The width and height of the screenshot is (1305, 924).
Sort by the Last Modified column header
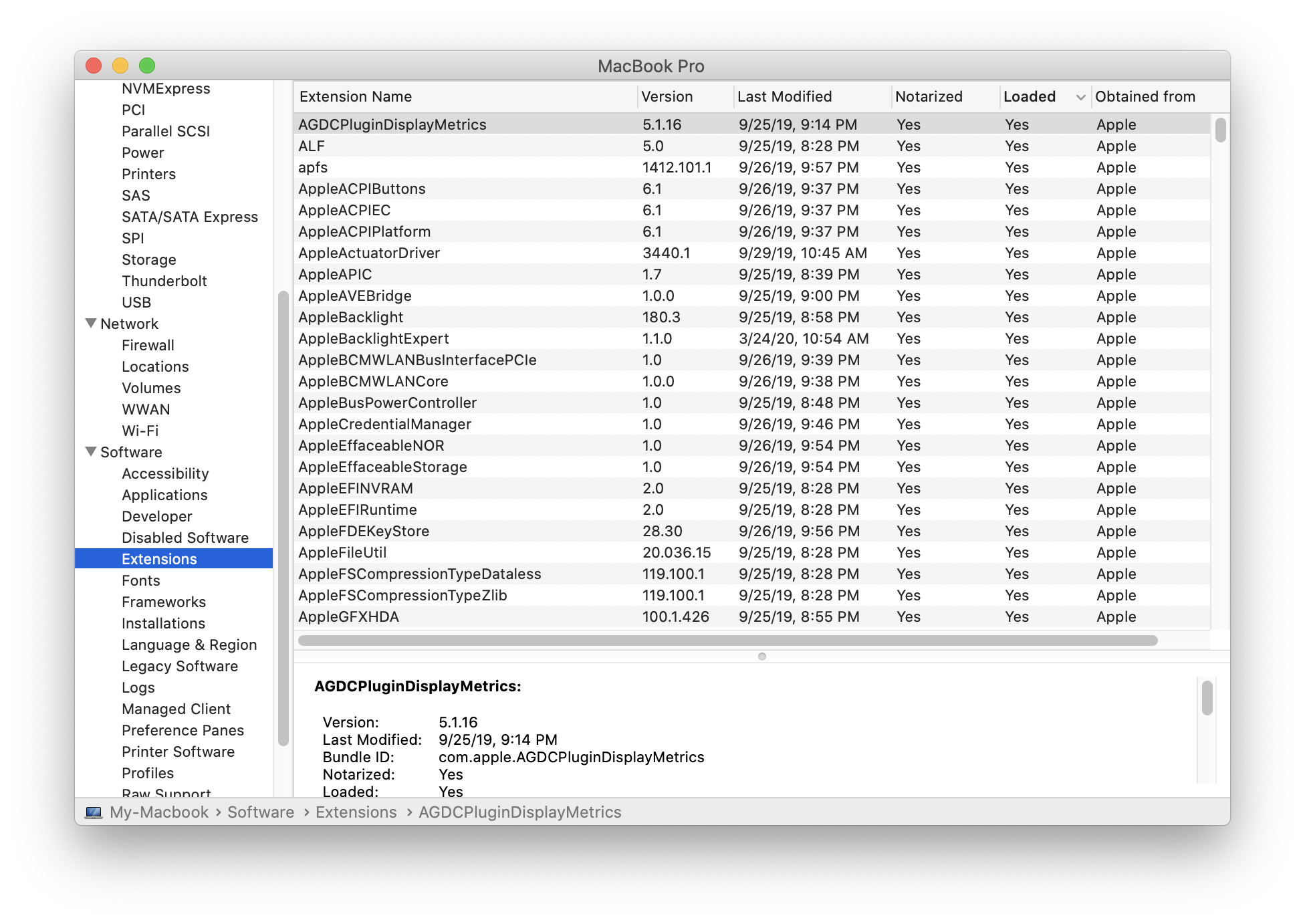point(784,97)
